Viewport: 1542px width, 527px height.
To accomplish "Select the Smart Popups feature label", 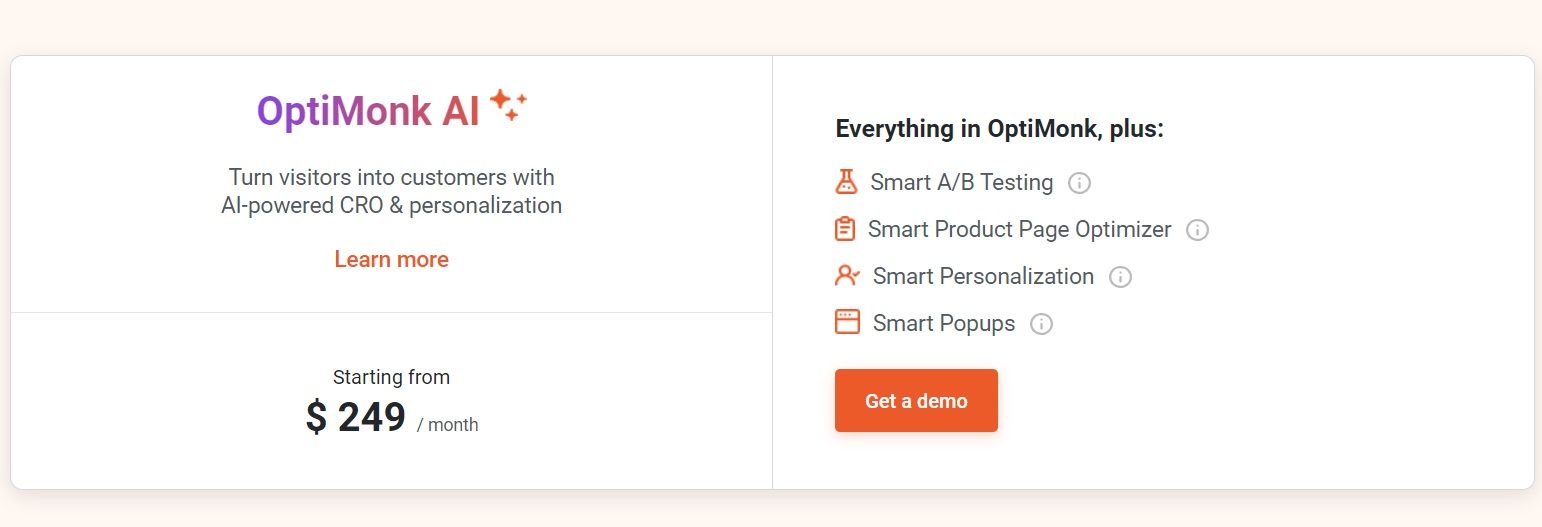I will coord(943,324).
